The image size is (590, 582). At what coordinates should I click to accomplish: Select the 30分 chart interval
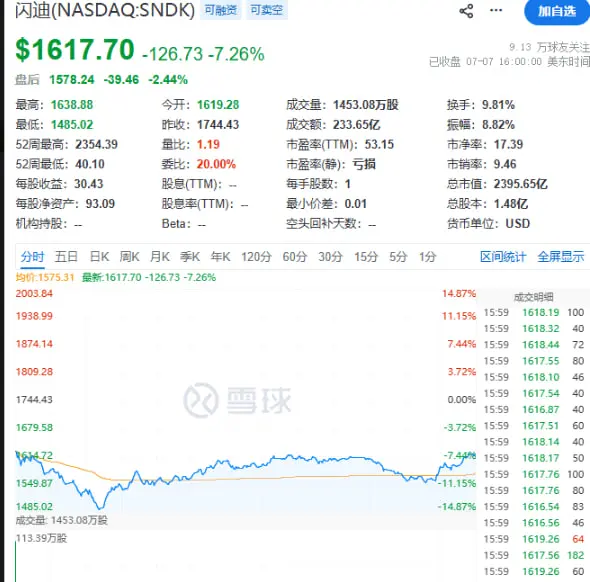(x=330, y=257)
